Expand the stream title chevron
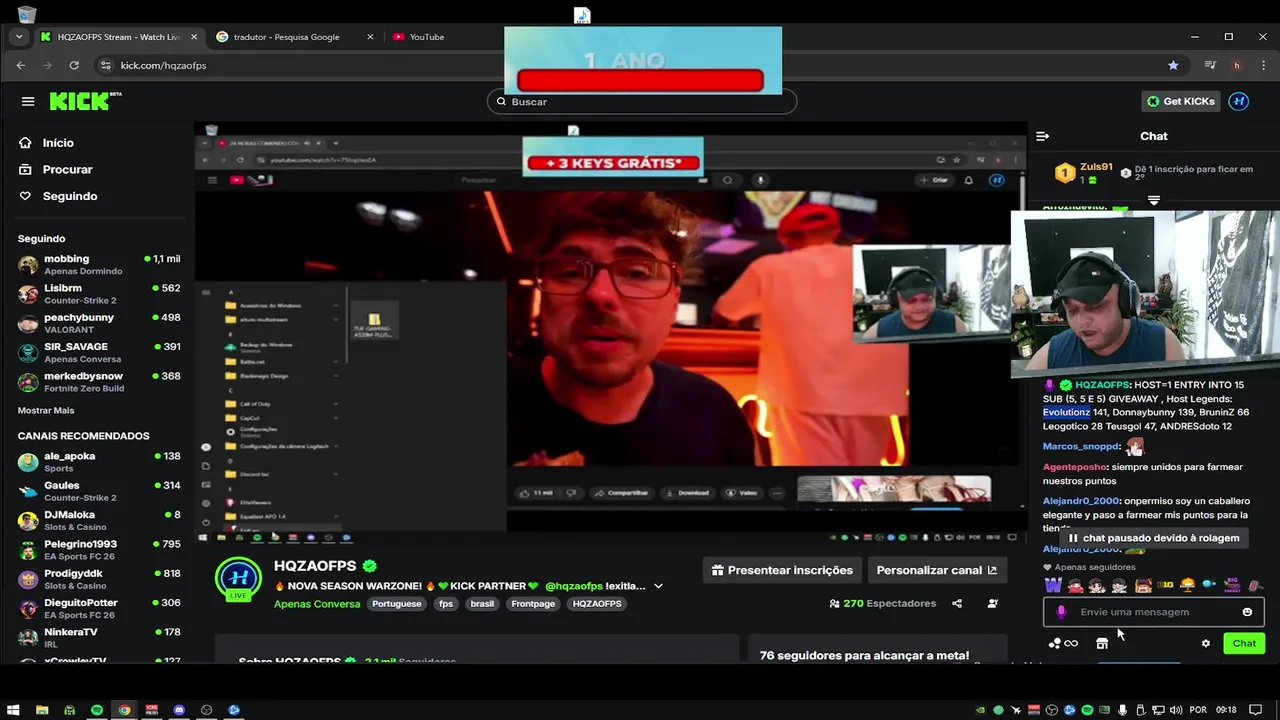 point(658,586)
